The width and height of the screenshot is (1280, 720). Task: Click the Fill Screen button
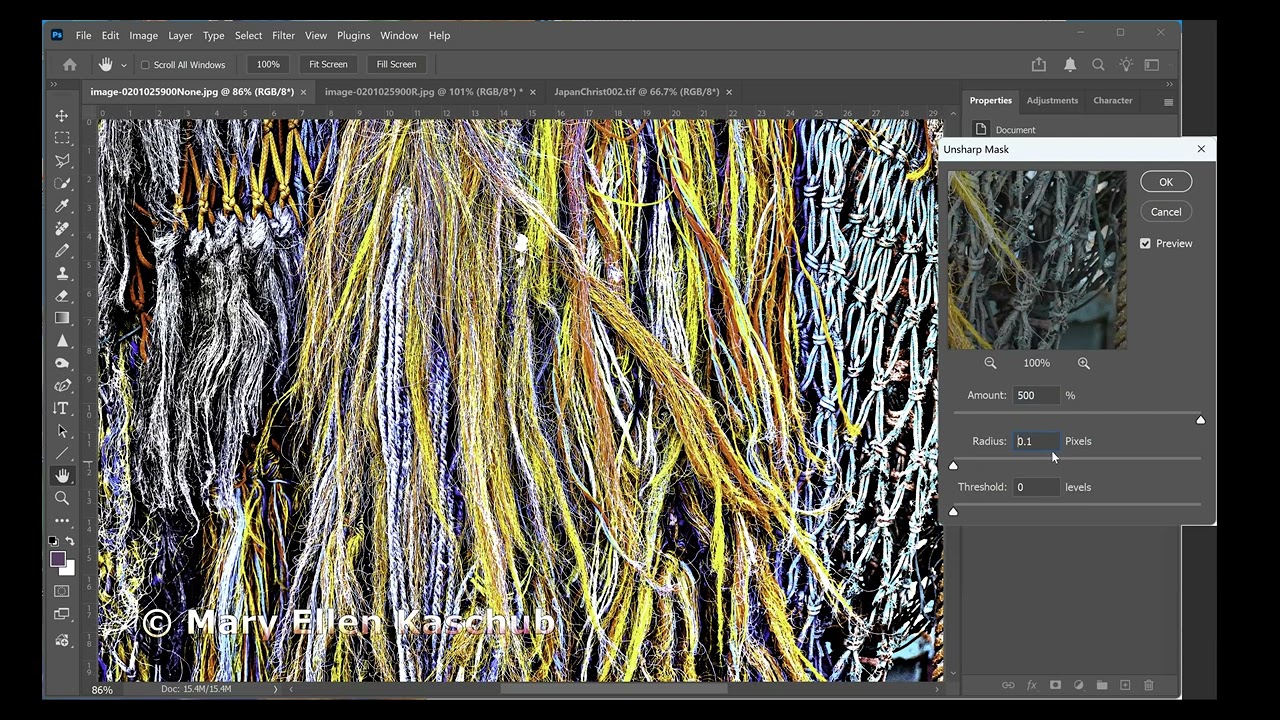[396, 64]
